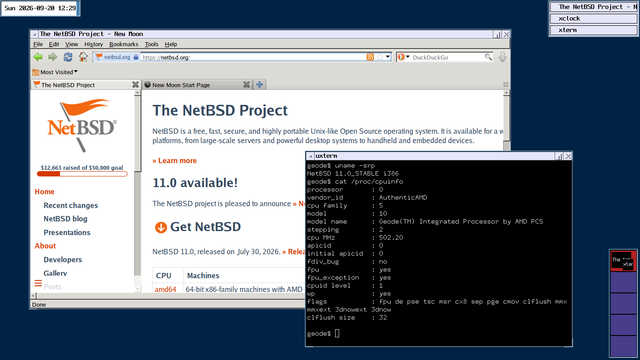Open the Edit menu
This screenshot has height=360, width=640.
pyautogui.click(x=54, y=44)
